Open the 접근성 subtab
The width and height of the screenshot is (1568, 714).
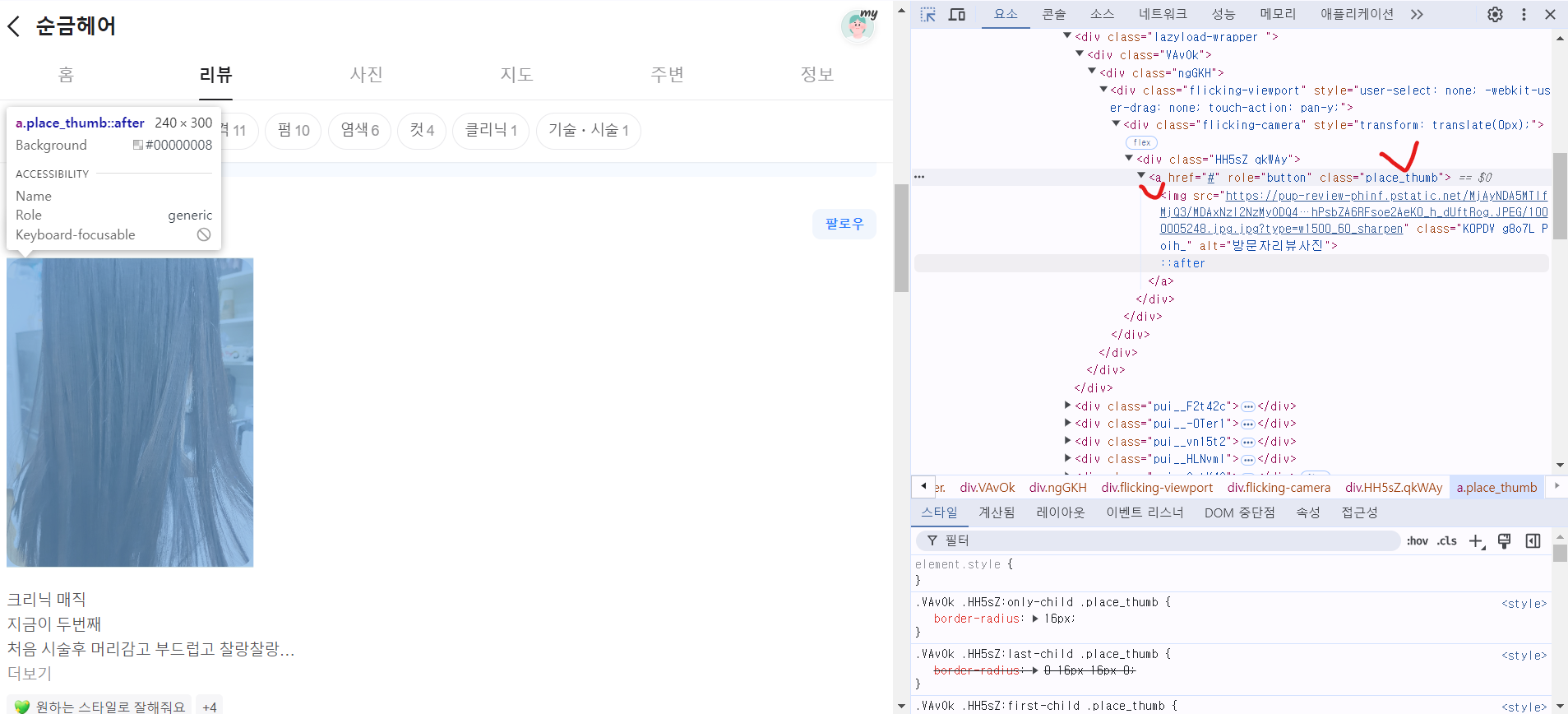click(1359, 512)
